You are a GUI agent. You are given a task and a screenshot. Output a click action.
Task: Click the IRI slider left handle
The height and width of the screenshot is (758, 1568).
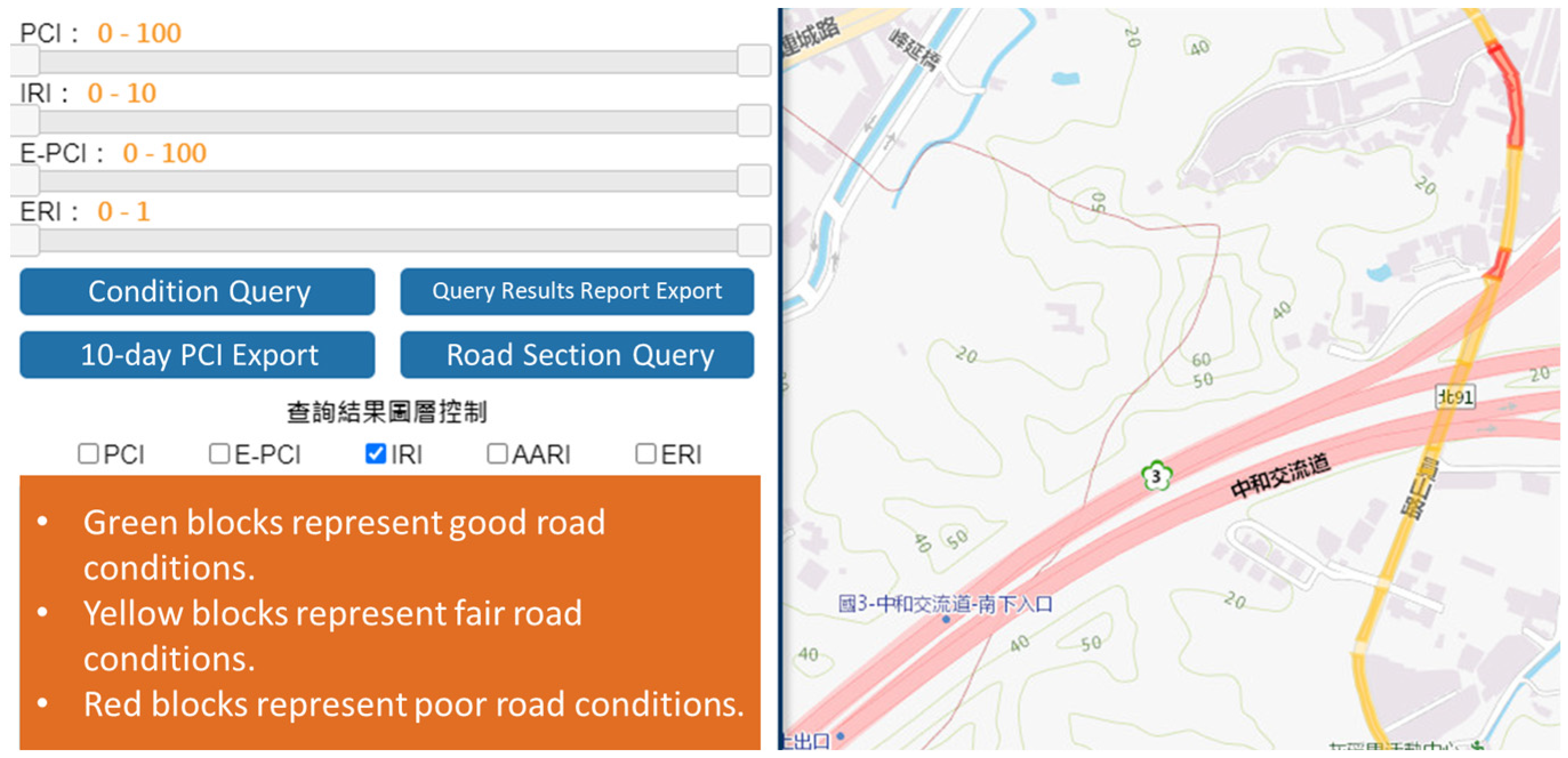click(x=25, y=120)
